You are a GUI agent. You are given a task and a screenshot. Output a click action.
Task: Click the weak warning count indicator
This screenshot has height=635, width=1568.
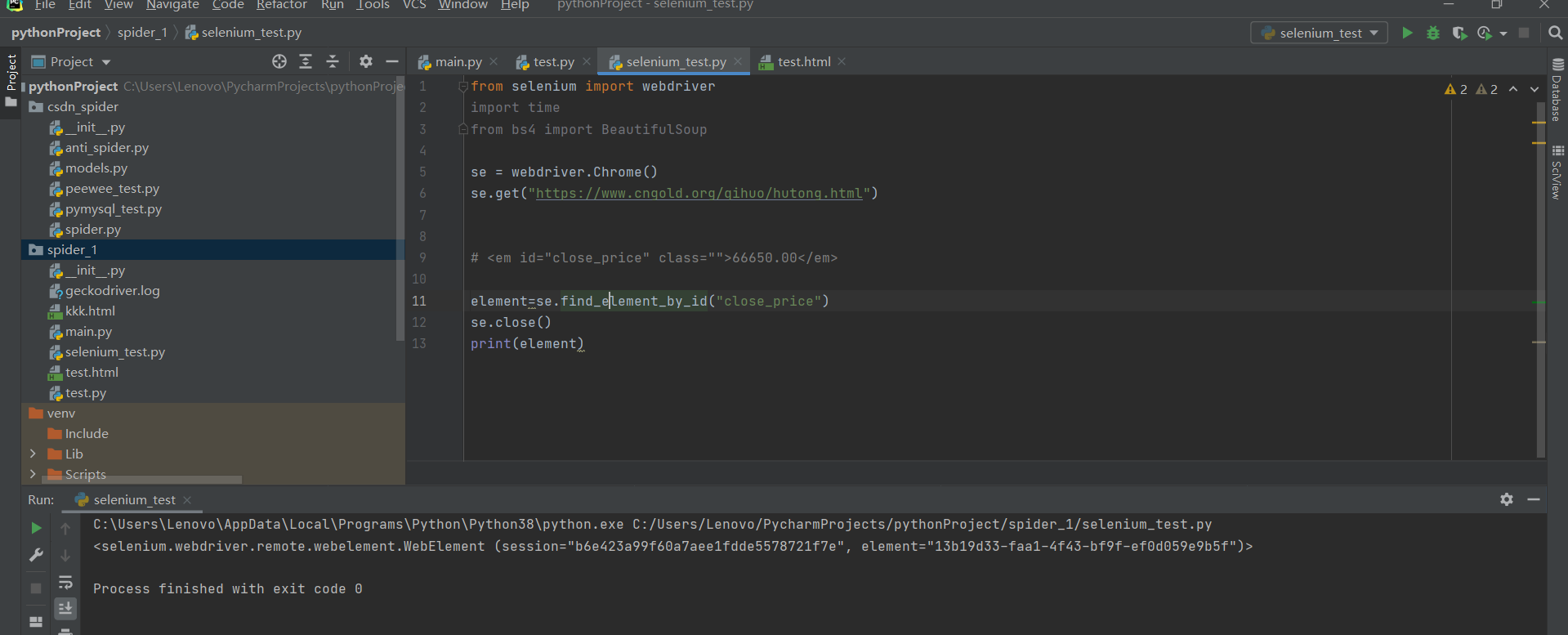(x=1487, y=89)
